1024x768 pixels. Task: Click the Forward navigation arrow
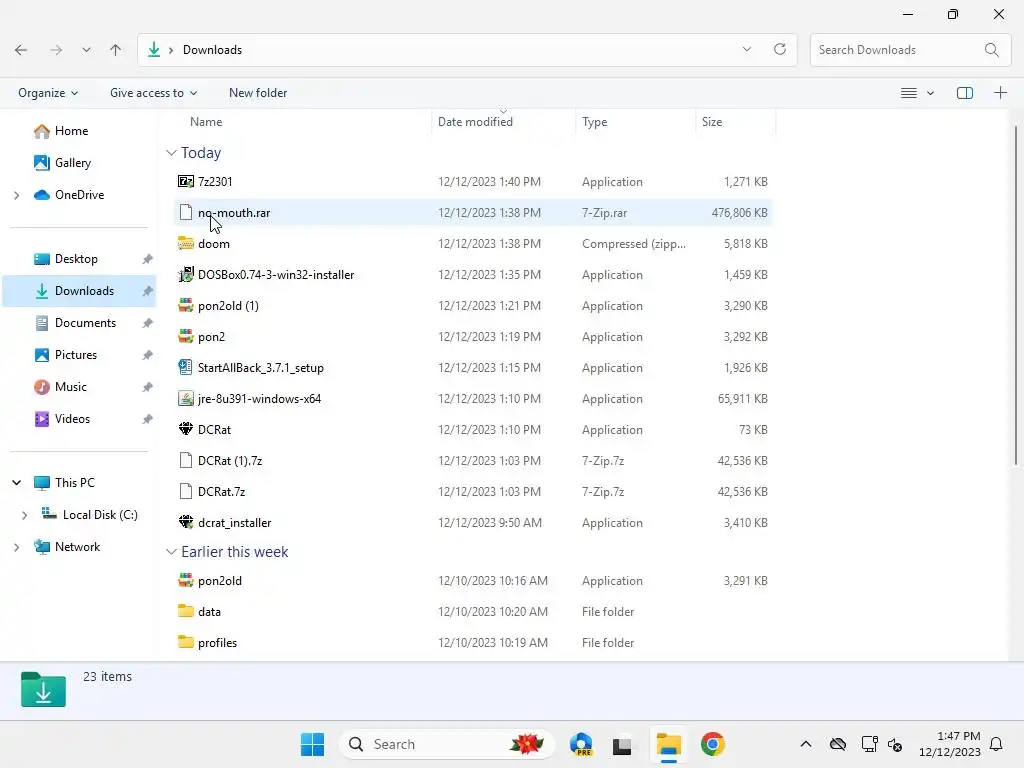56,50
